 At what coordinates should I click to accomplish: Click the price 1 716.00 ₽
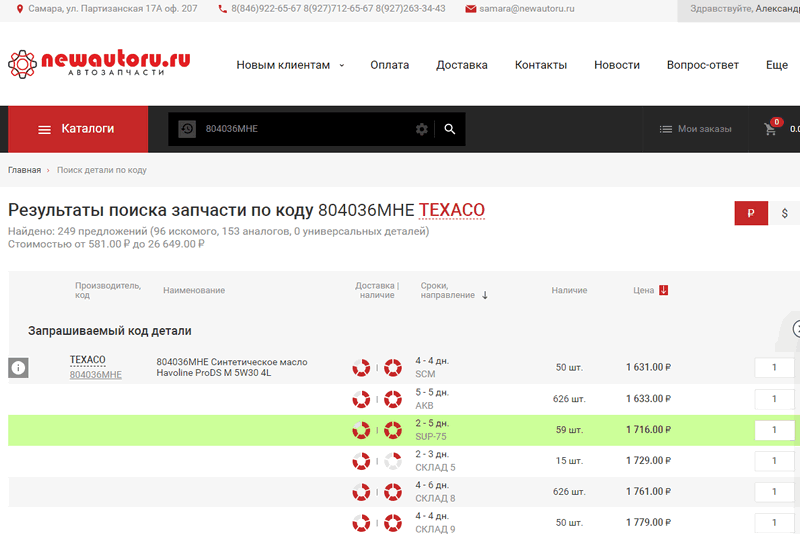point(648,430)
